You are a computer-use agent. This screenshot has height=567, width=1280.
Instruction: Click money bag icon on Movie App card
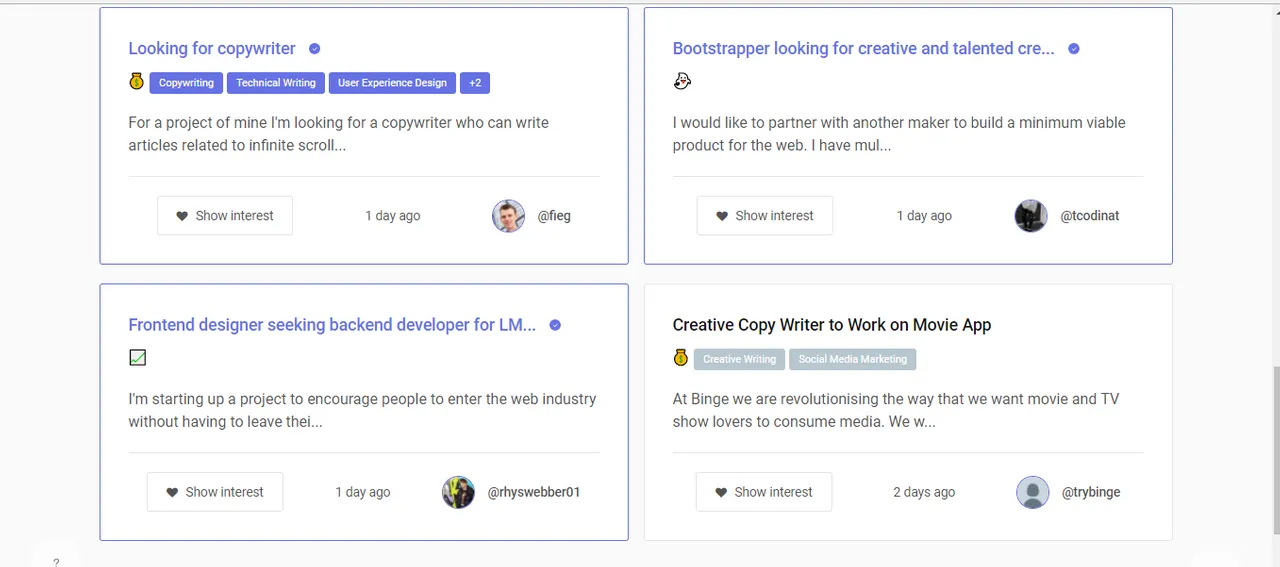pyautogui.click(x=681, y=358)
